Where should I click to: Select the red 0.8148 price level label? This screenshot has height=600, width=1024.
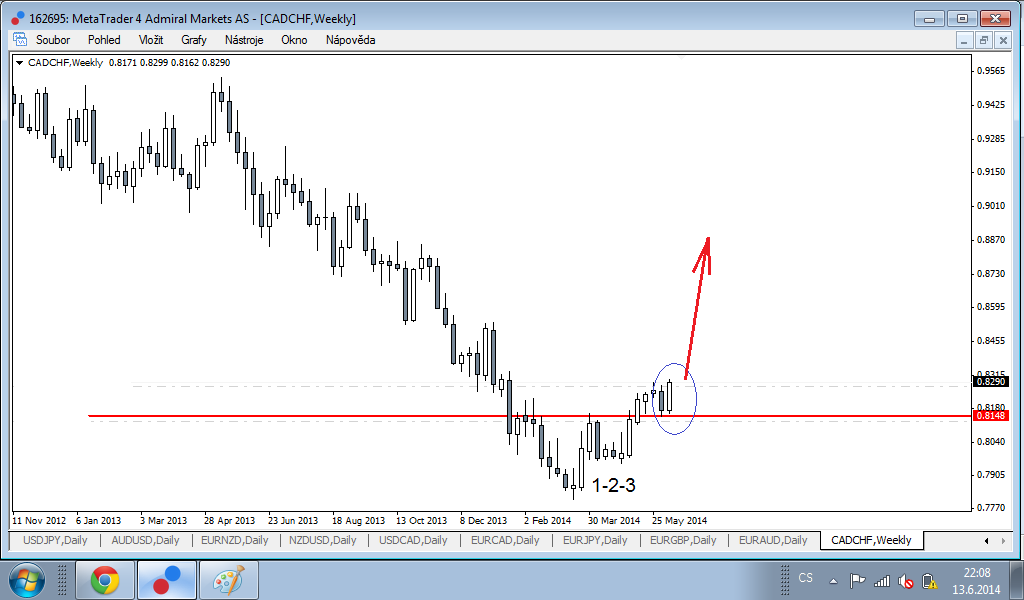991,416
